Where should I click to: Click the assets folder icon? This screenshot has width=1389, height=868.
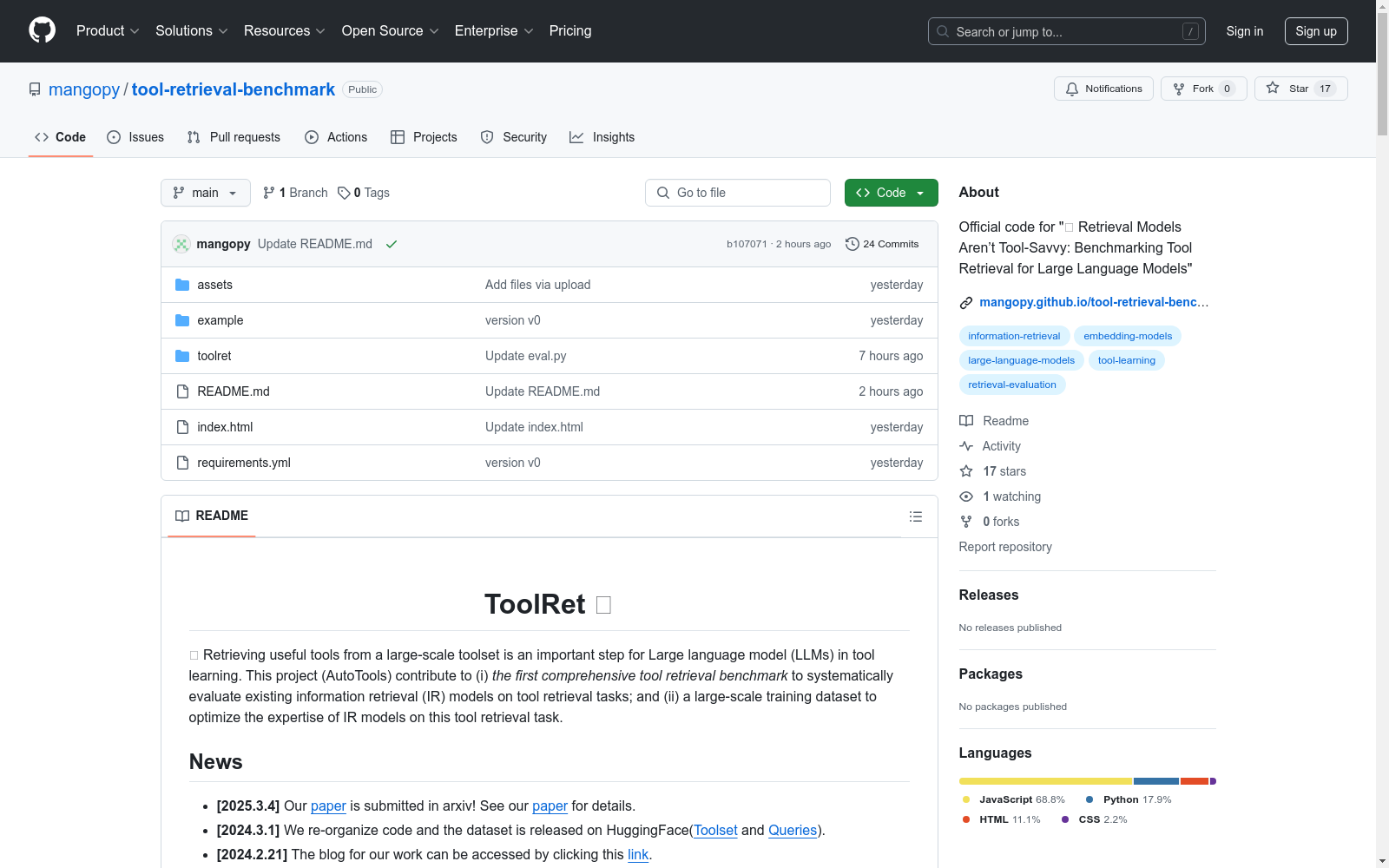pos(182,285)
